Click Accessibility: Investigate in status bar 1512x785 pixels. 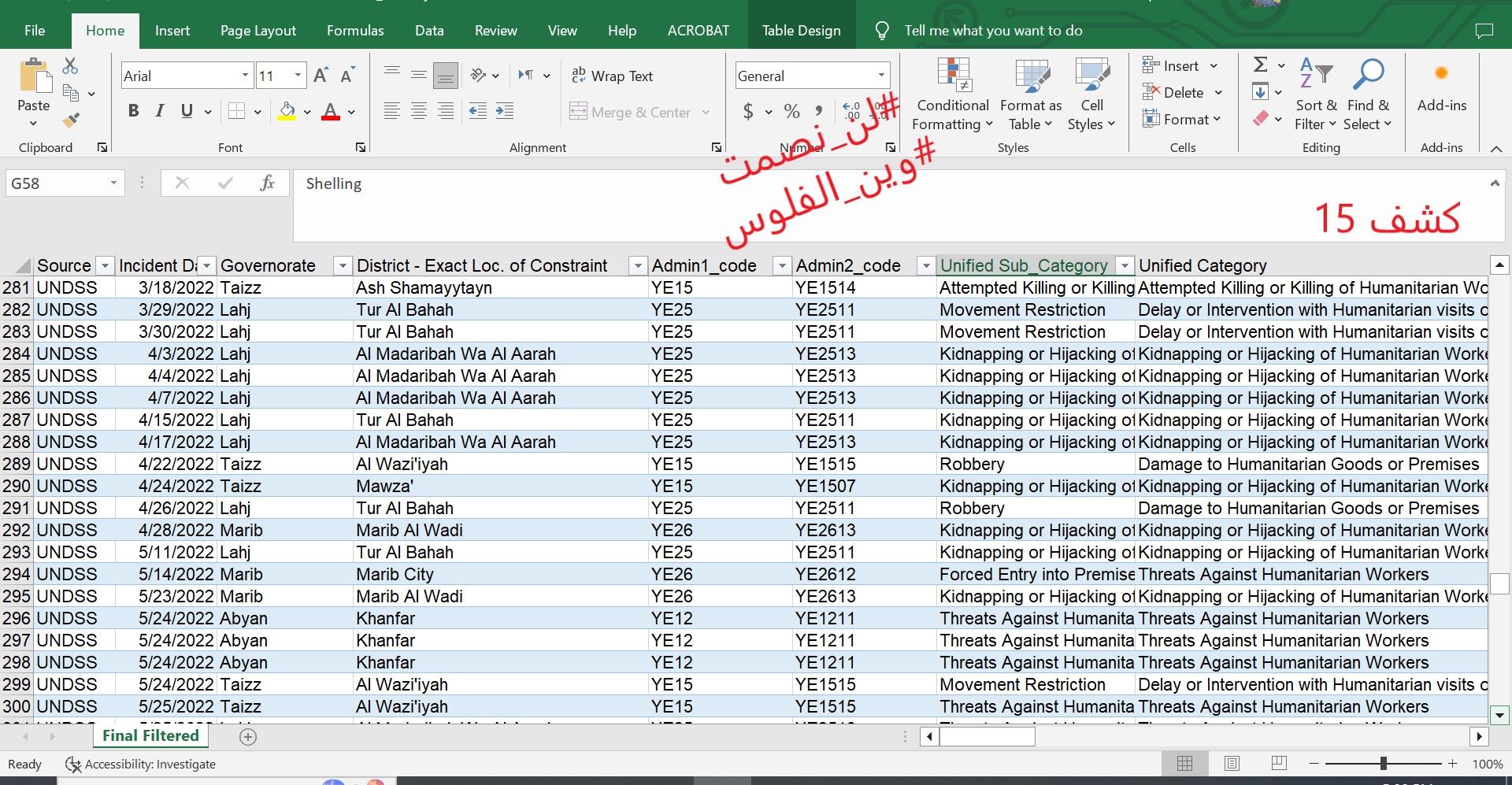[140, 764]
